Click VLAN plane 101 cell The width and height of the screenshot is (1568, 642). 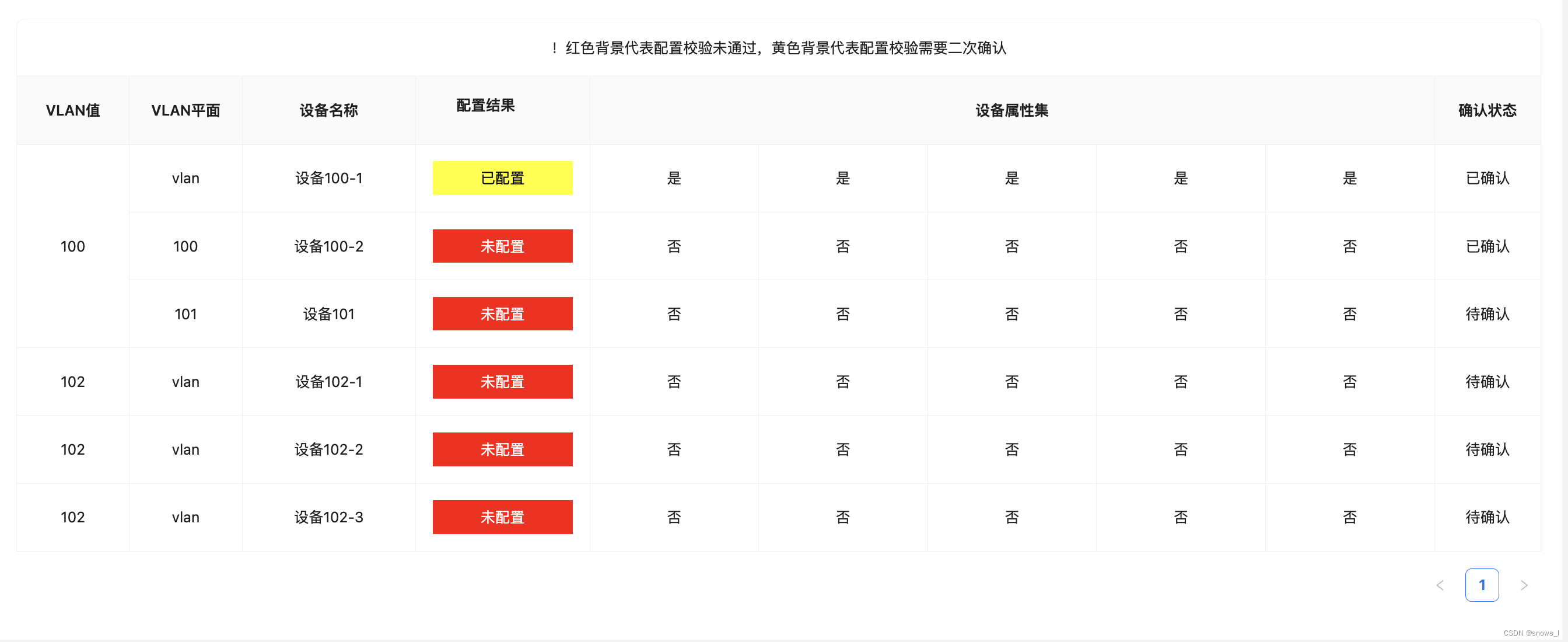[185, 313]
